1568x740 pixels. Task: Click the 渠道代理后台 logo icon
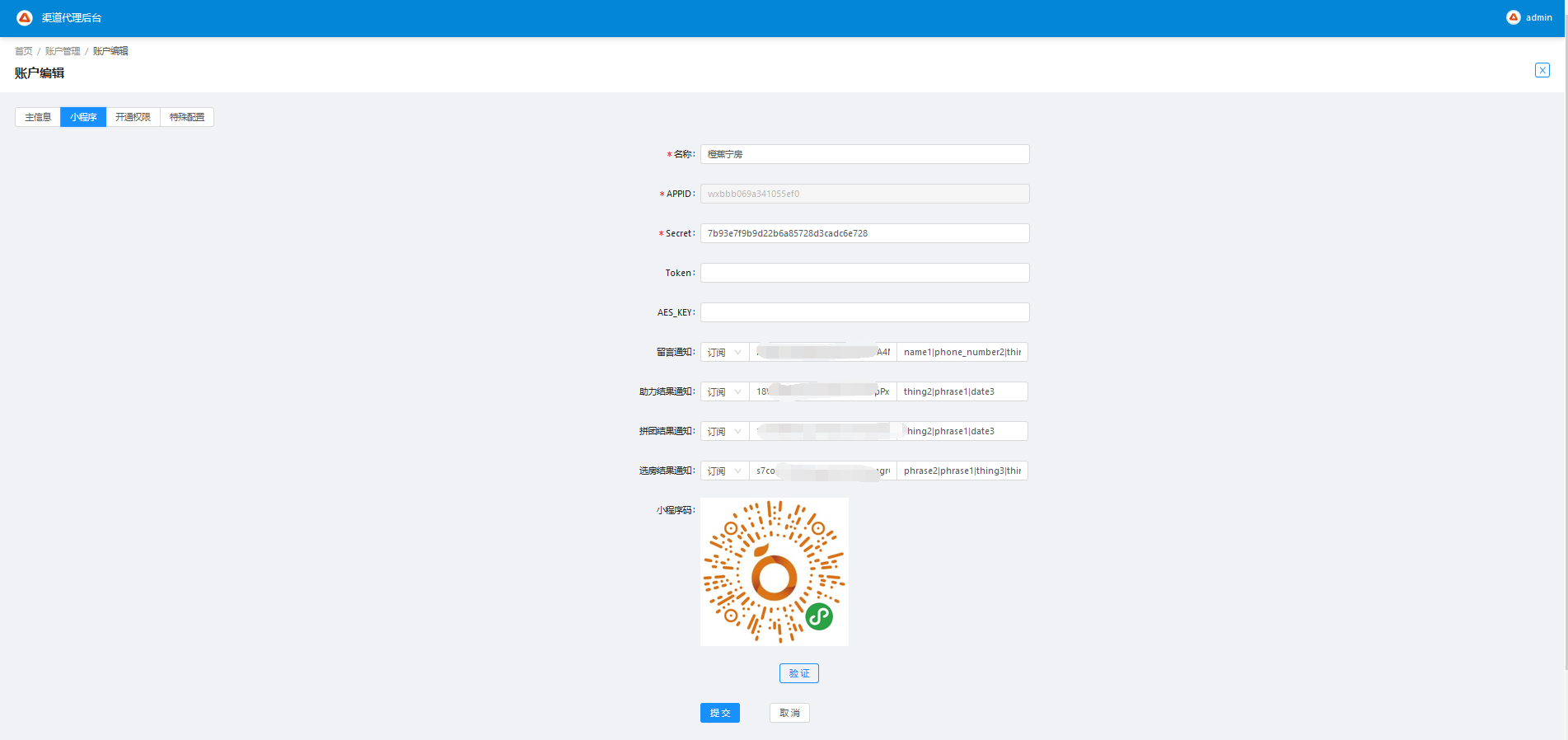tap(25, 17)
